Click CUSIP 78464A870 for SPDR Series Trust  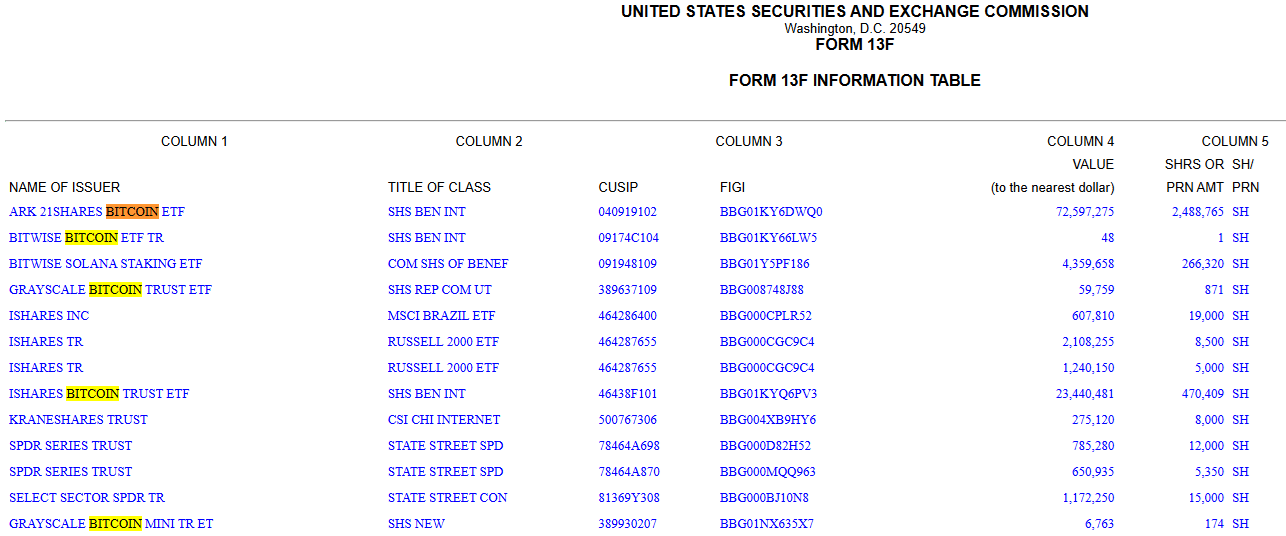tap(628, 472)
